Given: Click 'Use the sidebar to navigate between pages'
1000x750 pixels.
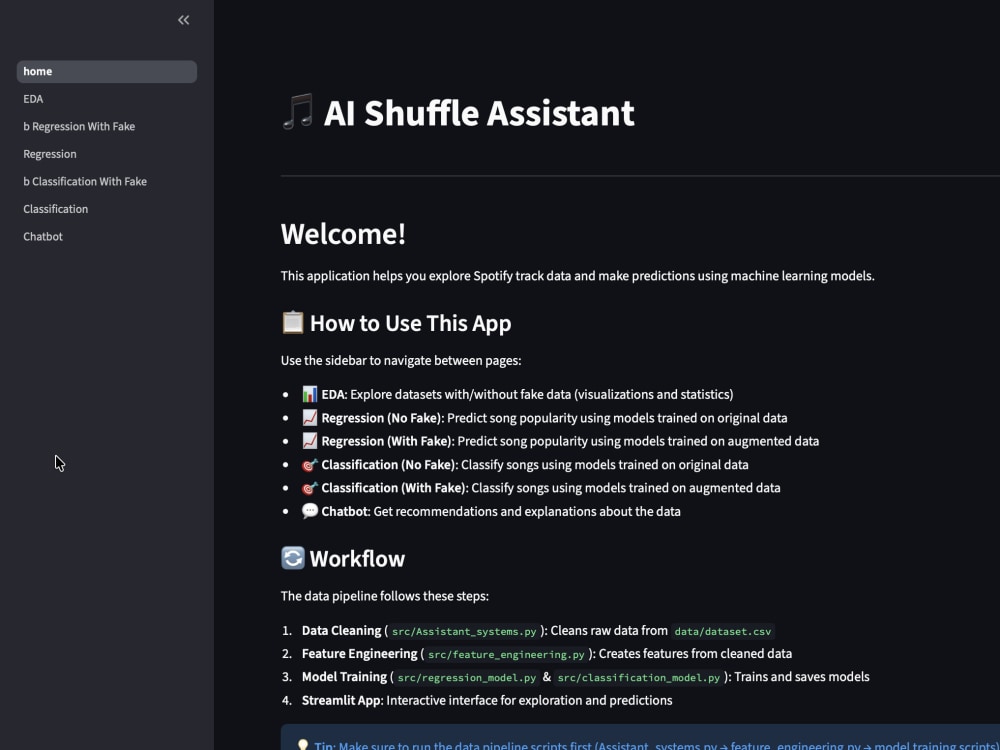Looking at the screenshot, I should click(401, 360).
